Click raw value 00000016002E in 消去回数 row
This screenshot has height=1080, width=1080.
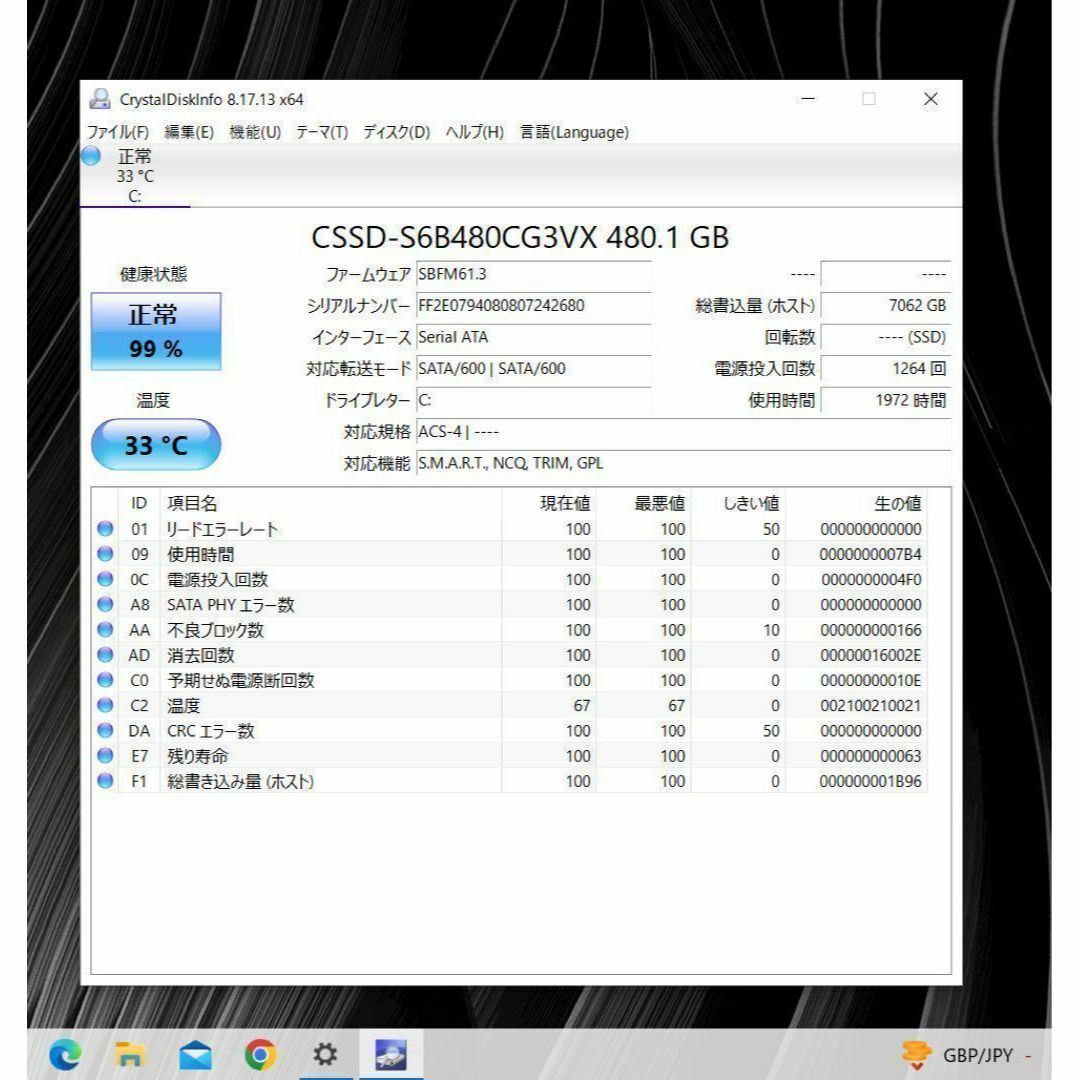click(871, 655)
